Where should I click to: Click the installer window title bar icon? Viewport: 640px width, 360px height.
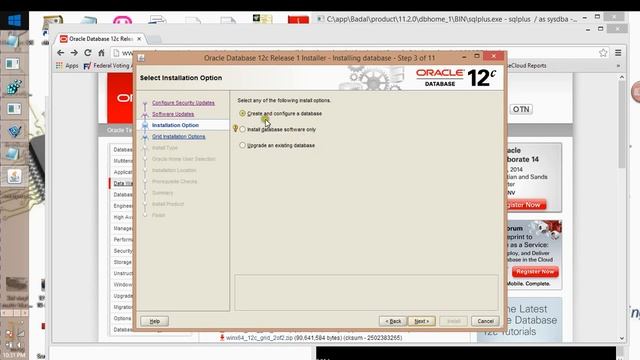coord(141,58)
